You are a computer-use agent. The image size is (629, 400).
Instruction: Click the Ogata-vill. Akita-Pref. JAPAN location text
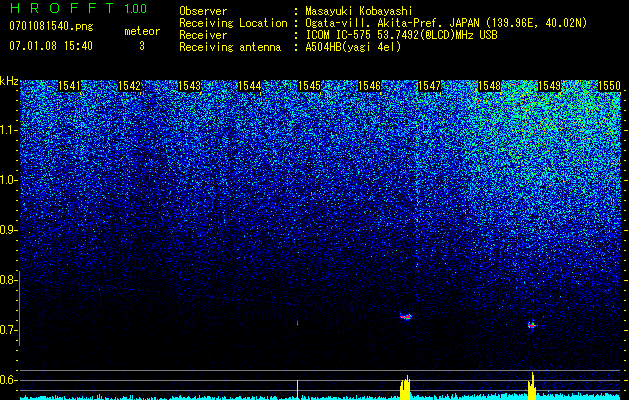click(x=446, y=23)
